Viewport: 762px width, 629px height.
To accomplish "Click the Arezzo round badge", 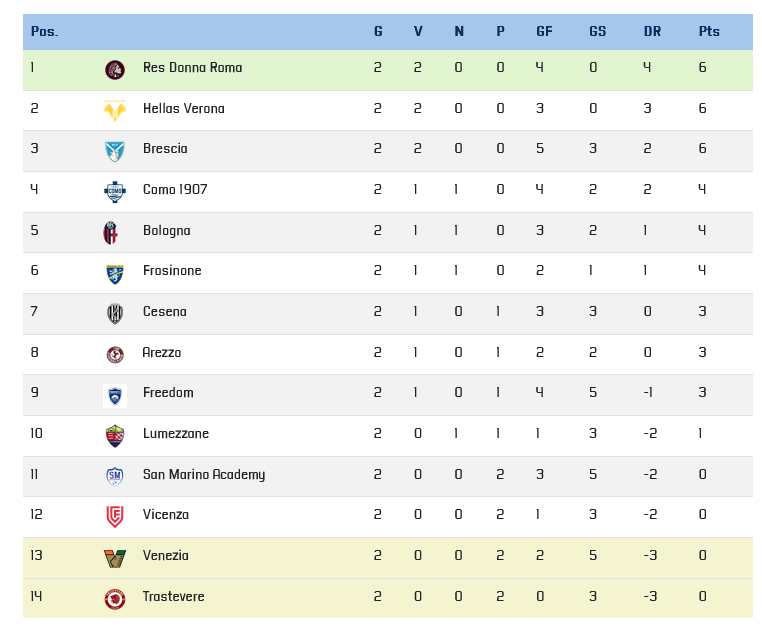I will (x=115, y=354).
